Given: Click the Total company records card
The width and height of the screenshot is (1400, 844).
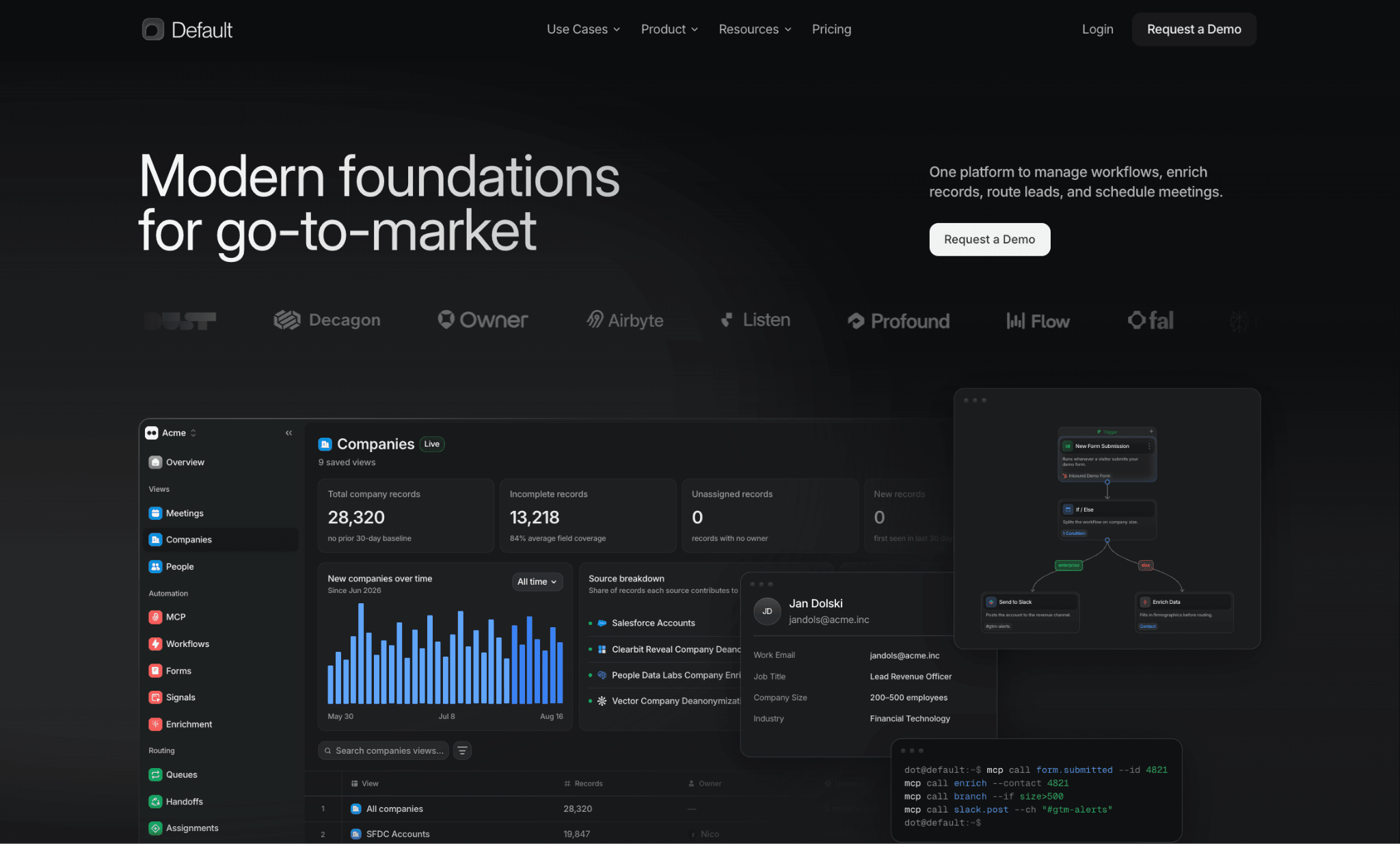Looking at the screenshot, I should [x=406, y=516].
